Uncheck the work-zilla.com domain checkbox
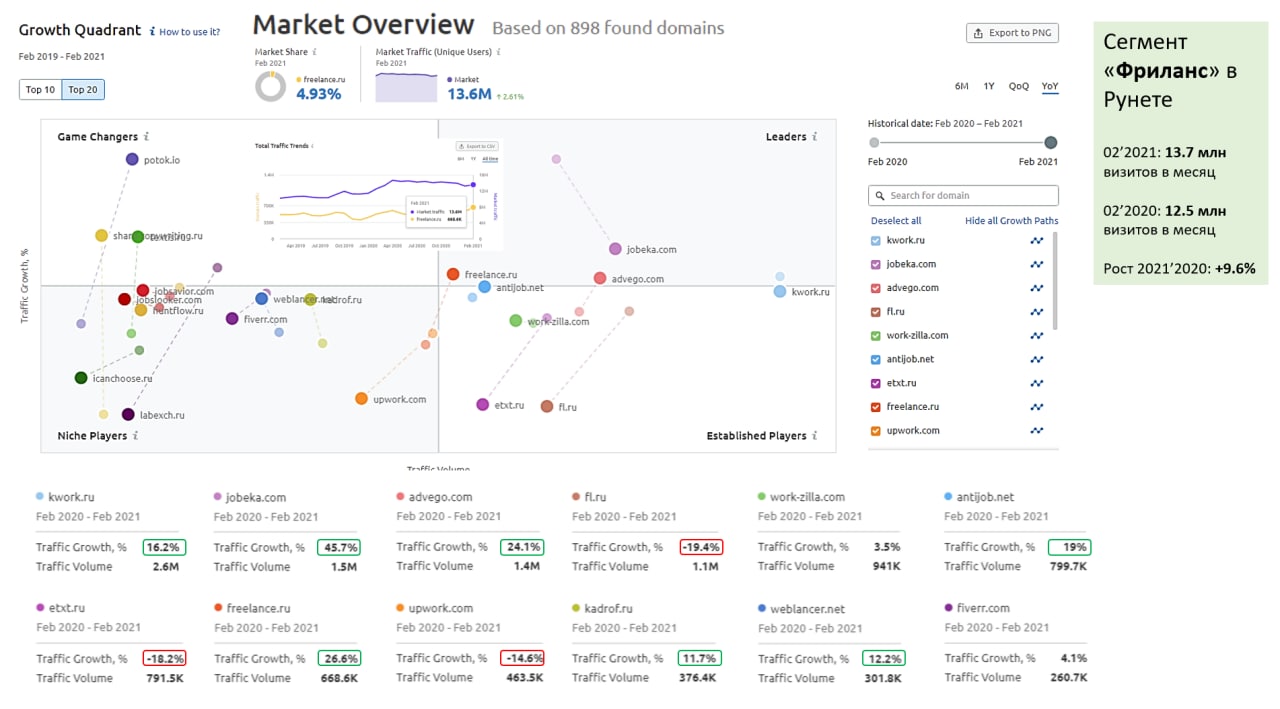 pos(876,336)
